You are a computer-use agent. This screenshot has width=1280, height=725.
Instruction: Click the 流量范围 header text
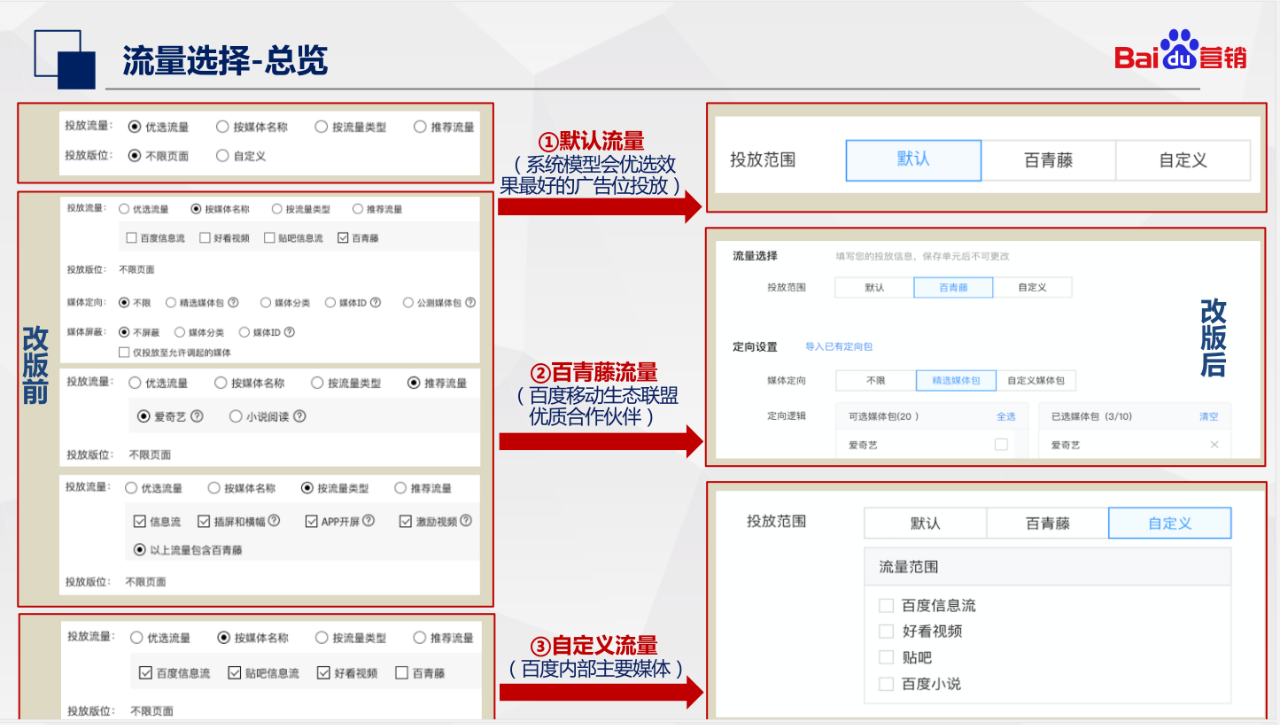click(909, 567)
